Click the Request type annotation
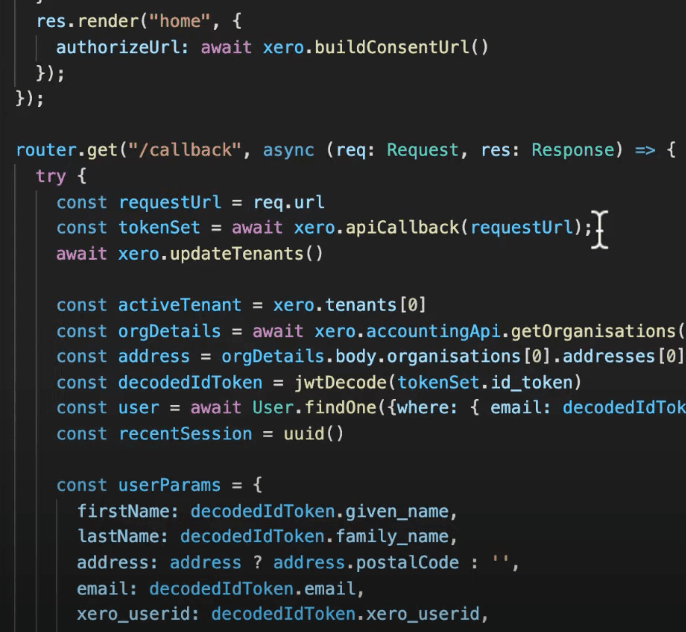Viewport: 686px width, 632px height. (423, 150)
